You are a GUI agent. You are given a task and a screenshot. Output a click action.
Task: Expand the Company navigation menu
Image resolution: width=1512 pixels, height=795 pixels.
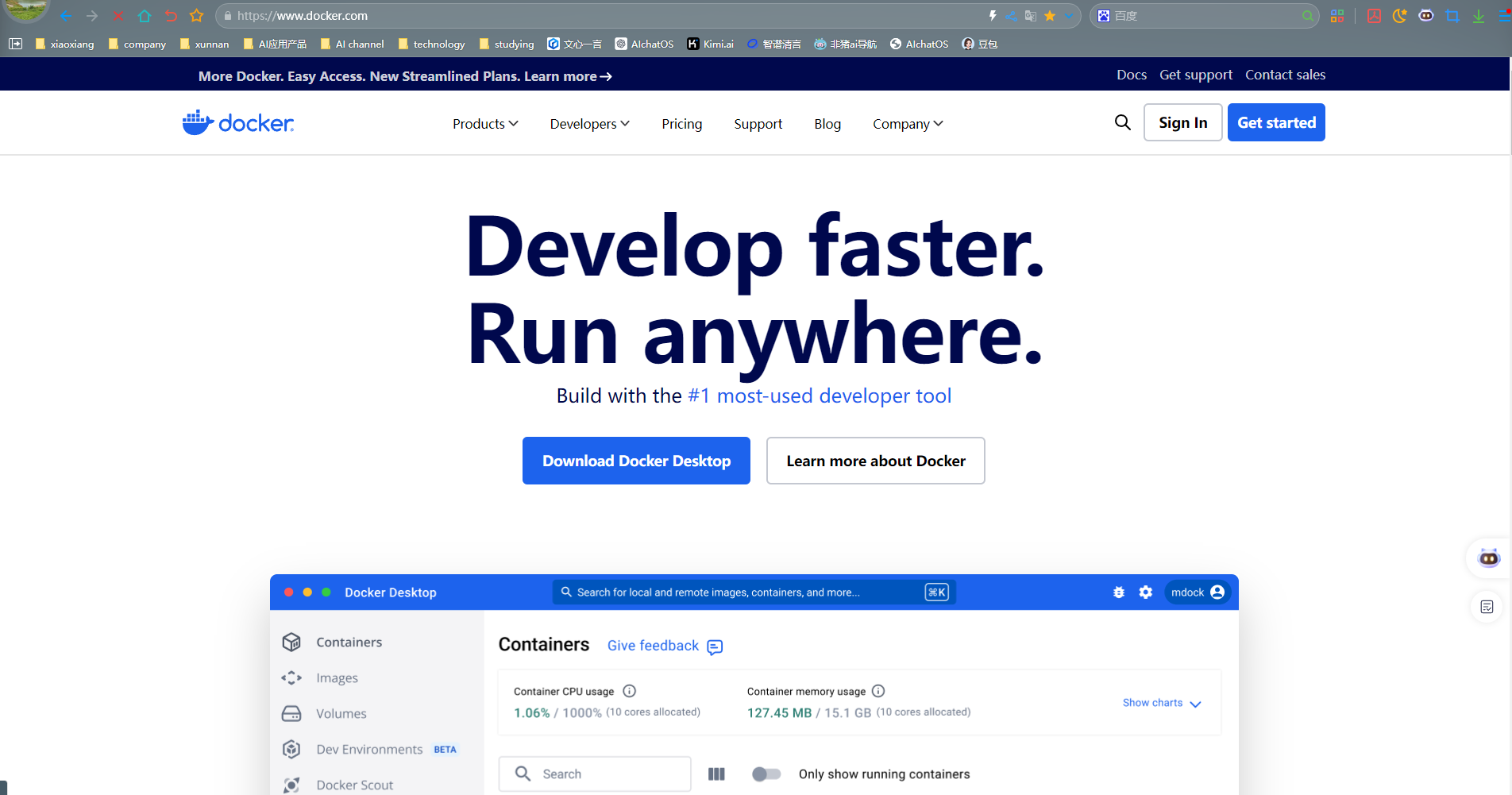click(x=908, y=124)
